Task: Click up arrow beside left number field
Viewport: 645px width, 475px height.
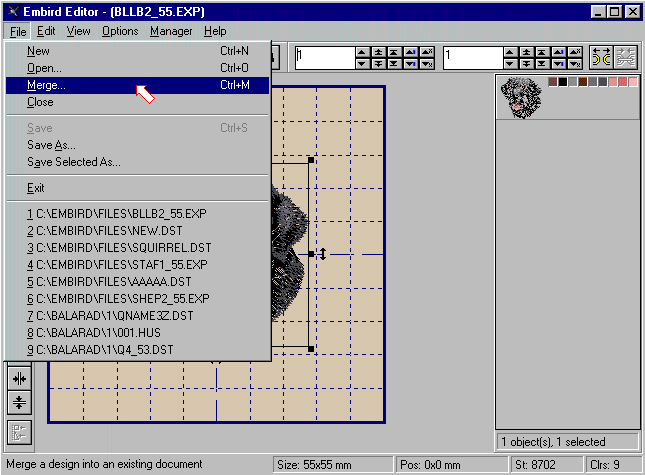Action: click(362, 52)
